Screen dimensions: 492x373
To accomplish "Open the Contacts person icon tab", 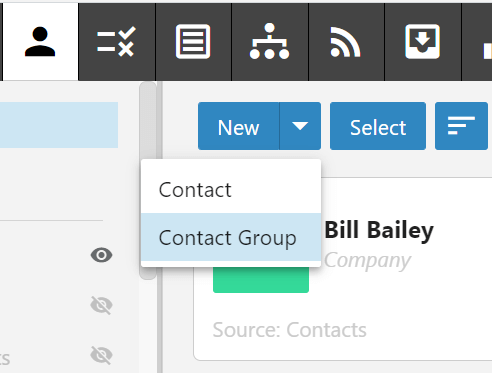I will [x=40, y=42].
